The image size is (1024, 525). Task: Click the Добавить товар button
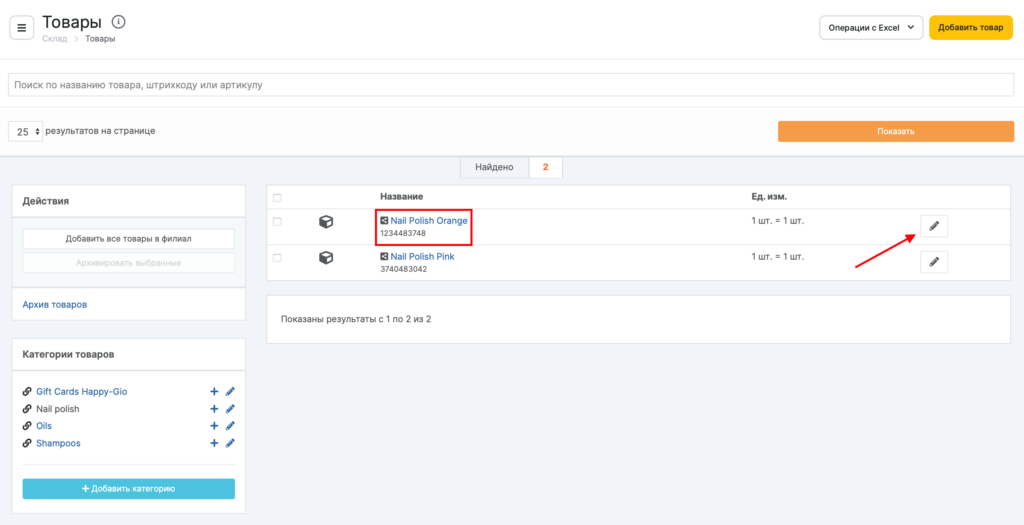970,28
